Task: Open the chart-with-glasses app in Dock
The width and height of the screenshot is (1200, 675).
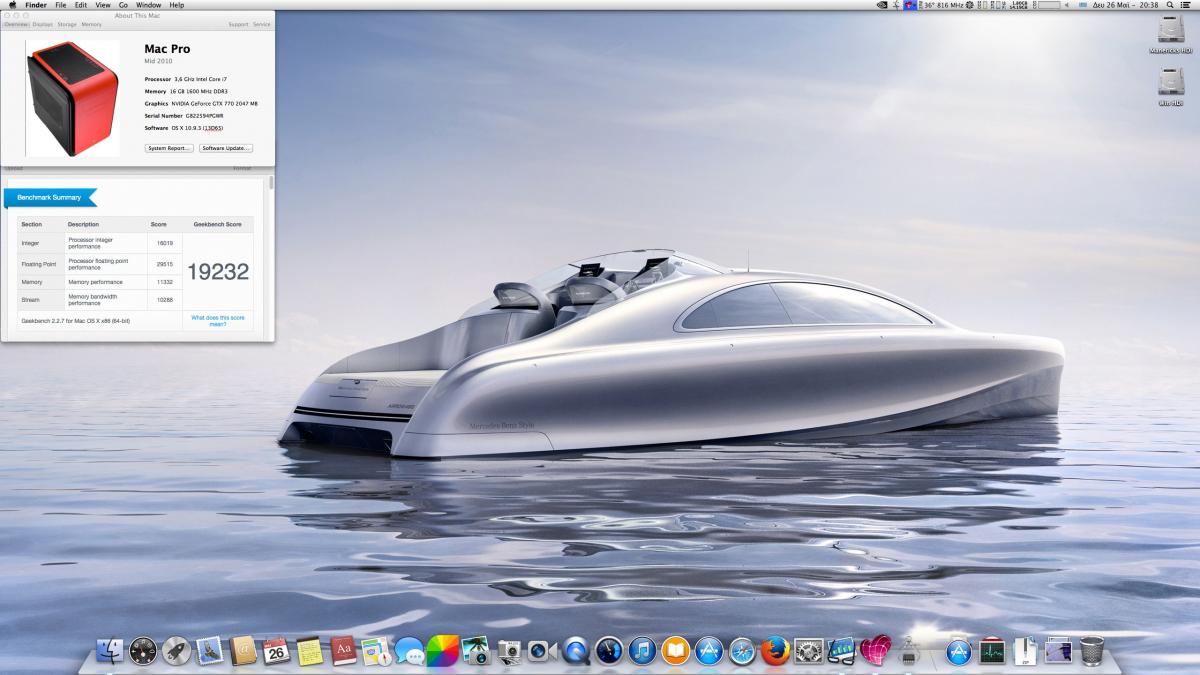Action: click(x=842, y=651)
